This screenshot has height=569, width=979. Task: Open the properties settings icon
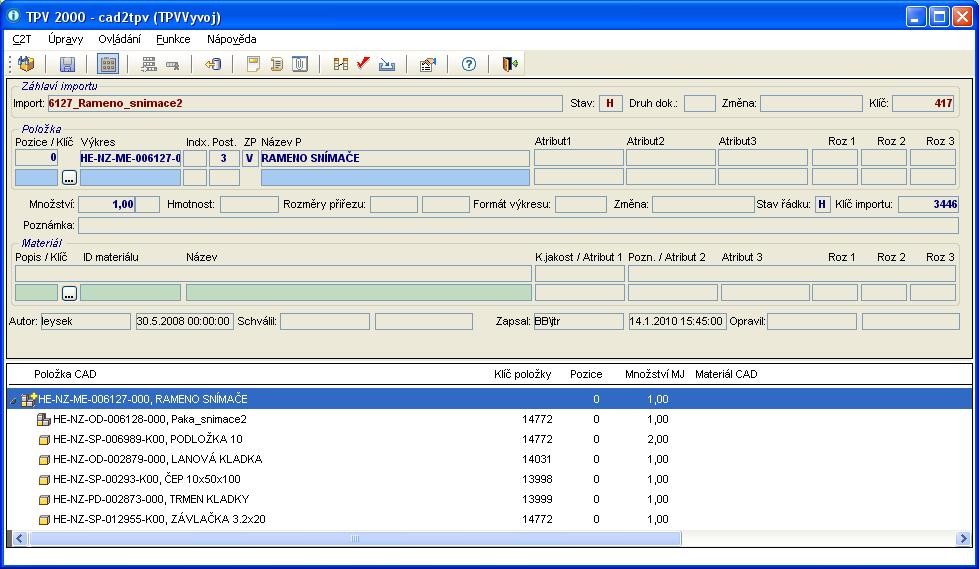(428, 64)
